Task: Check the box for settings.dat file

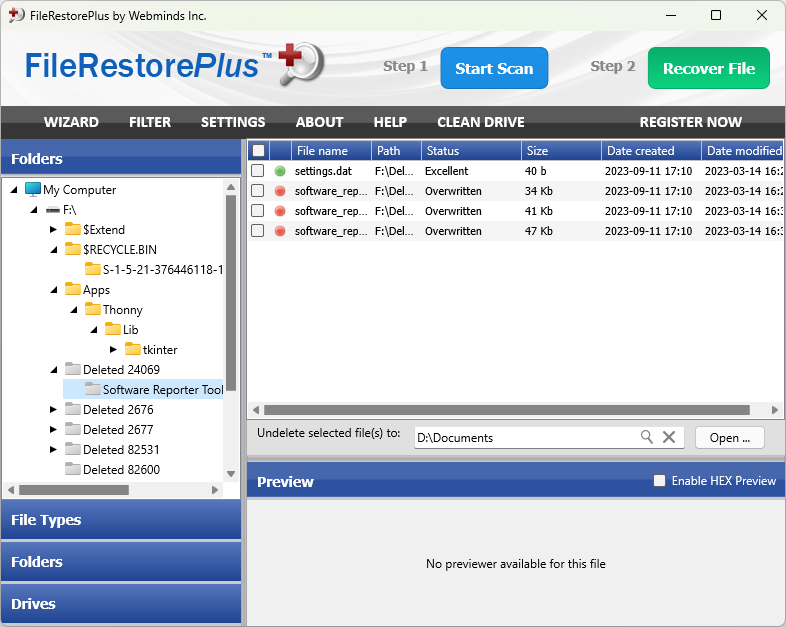Action: pos(258,171)
